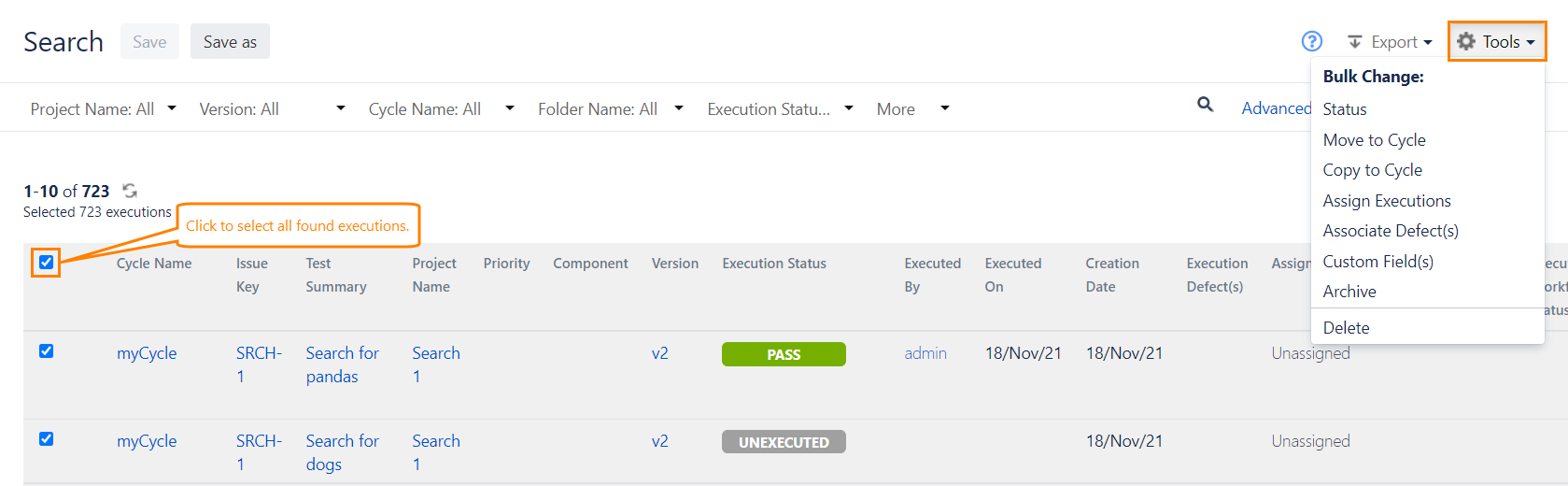Refresh the execution results count
This screenshot has height=486, width=1568.
click(130, 191)
